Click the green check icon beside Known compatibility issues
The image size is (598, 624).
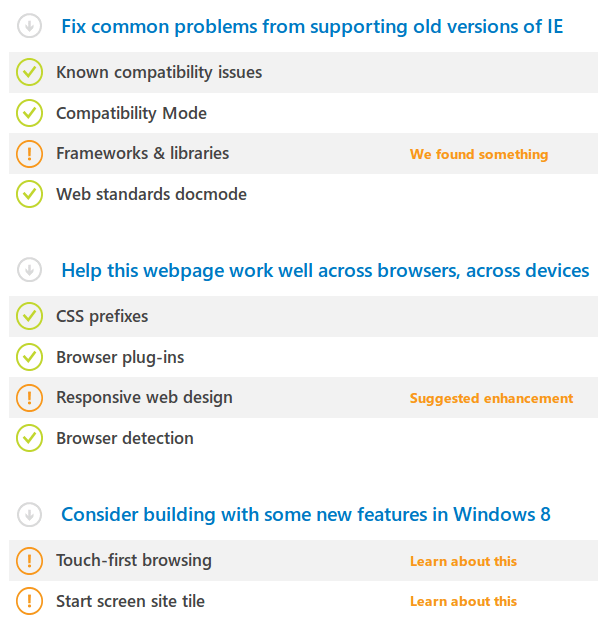point(29,72)
